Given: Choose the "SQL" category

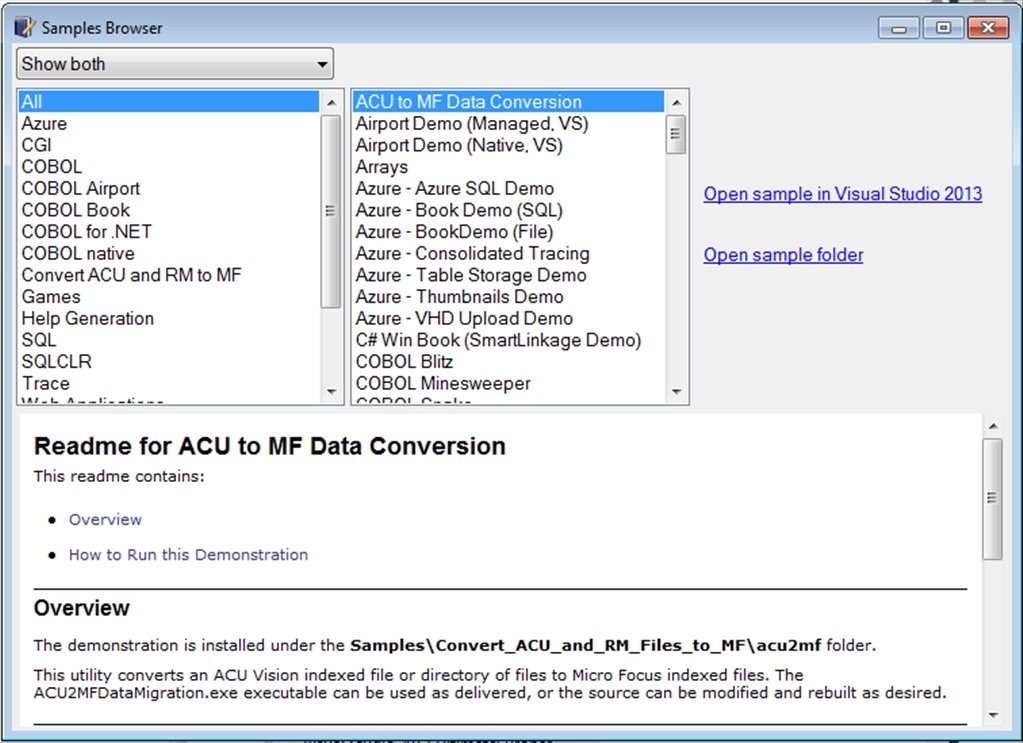Looking at the screenshot, I should (169, 339).
